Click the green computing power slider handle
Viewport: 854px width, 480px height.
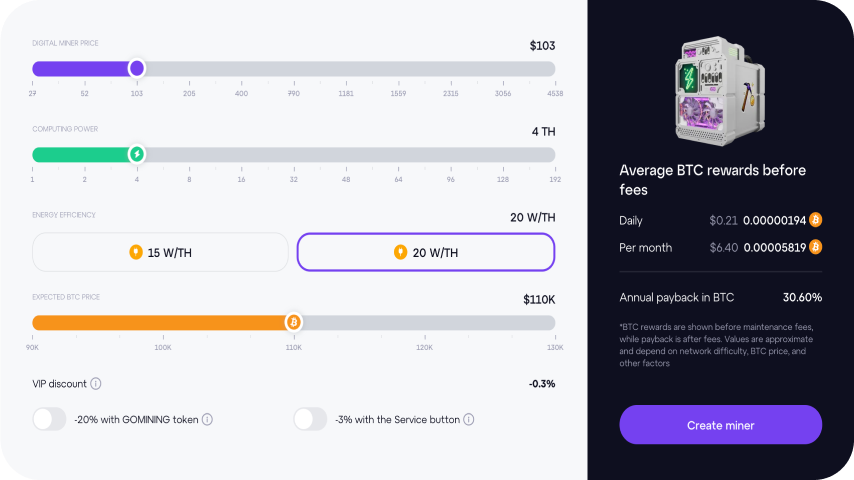point(137,154)
